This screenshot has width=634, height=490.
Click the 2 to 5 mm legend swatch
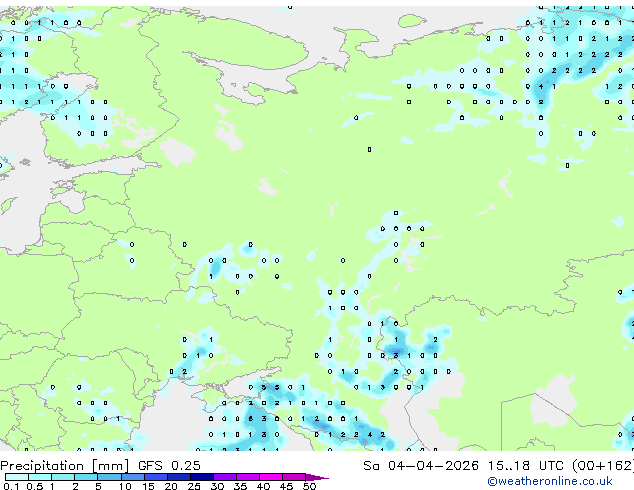[x=86, y=477]
